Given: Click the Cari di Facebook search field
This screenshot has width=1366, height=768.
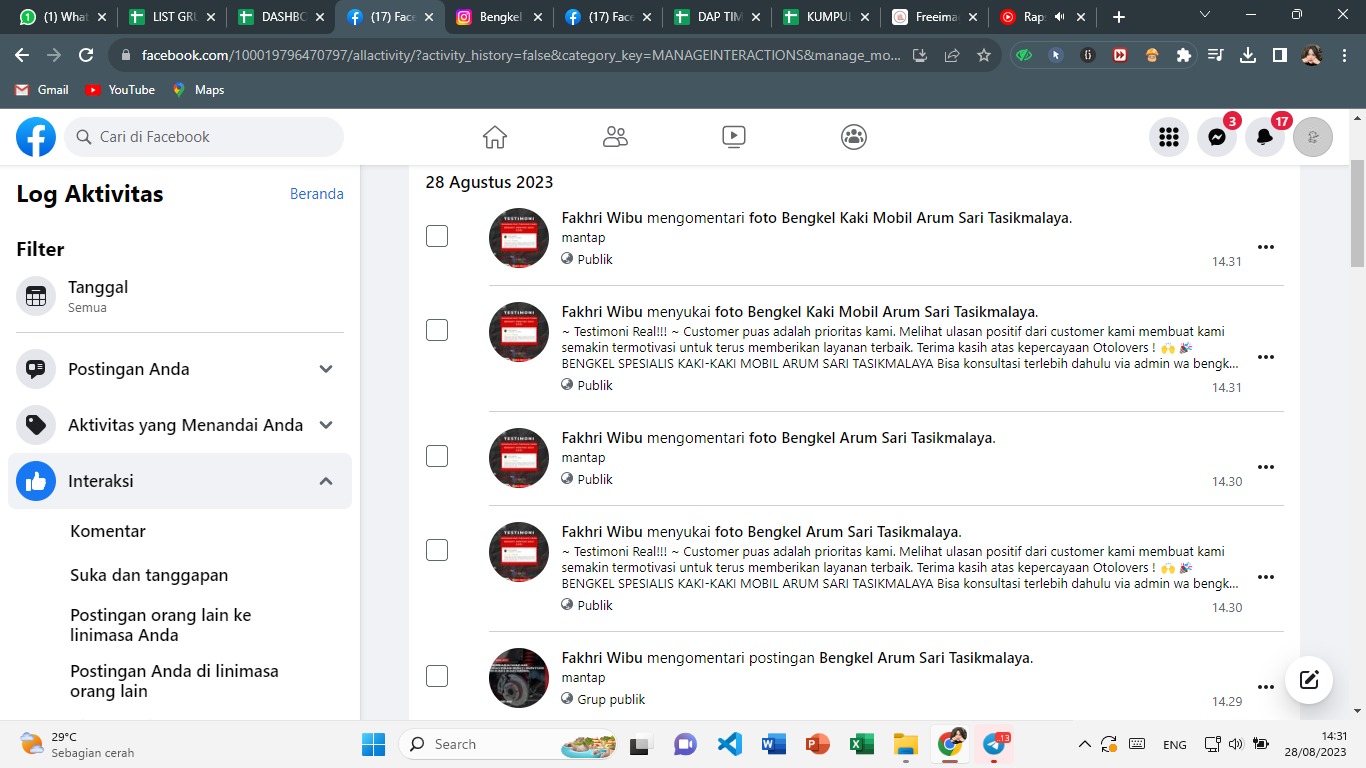Looking at the screenshot, I should click(x=204, y=137).
